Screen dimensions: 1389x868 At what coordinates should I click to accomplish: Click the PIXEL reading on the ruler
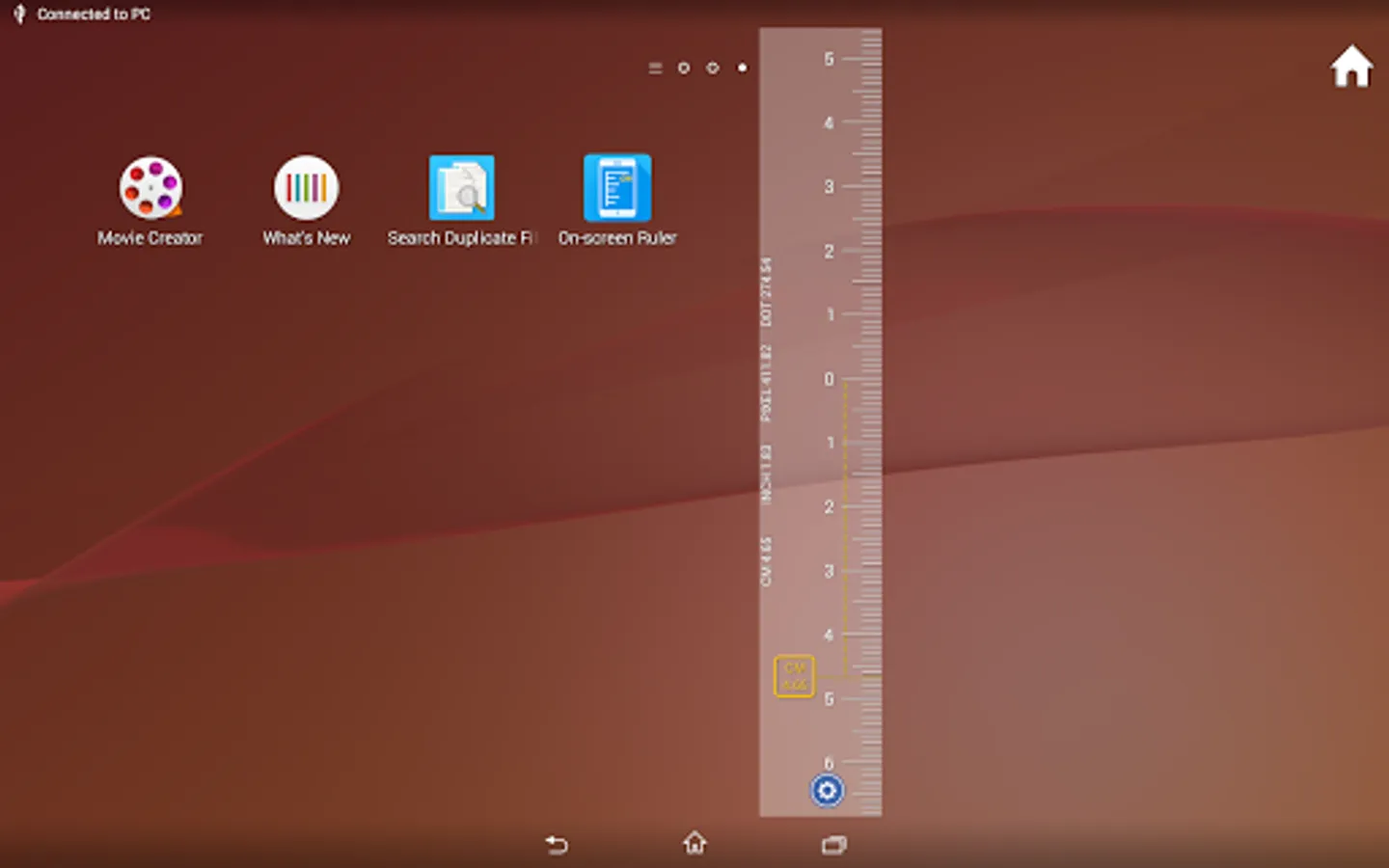766,383
